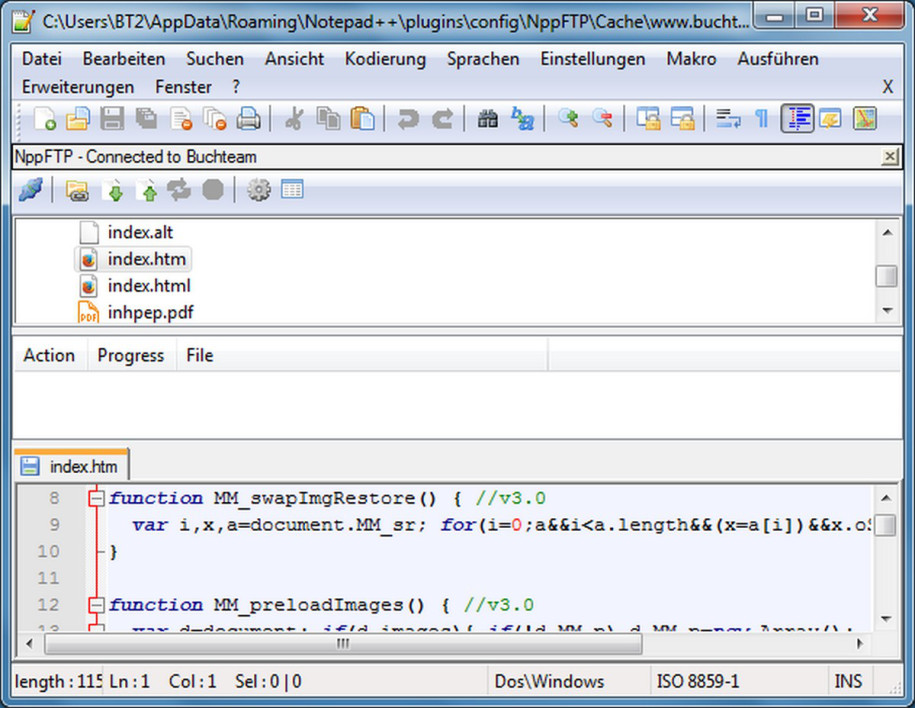Save the current file via toolbar
Screen dimensions: 915x708
tap(111, 118)
